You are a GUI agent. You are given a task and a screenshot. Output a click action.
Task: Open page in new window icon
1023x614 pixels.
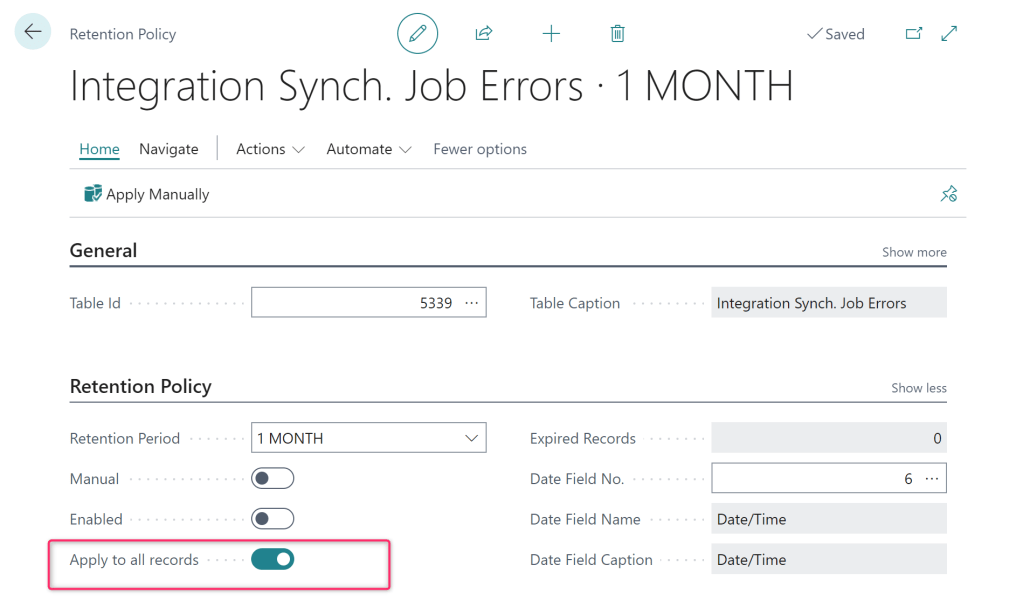coord(913,34)
